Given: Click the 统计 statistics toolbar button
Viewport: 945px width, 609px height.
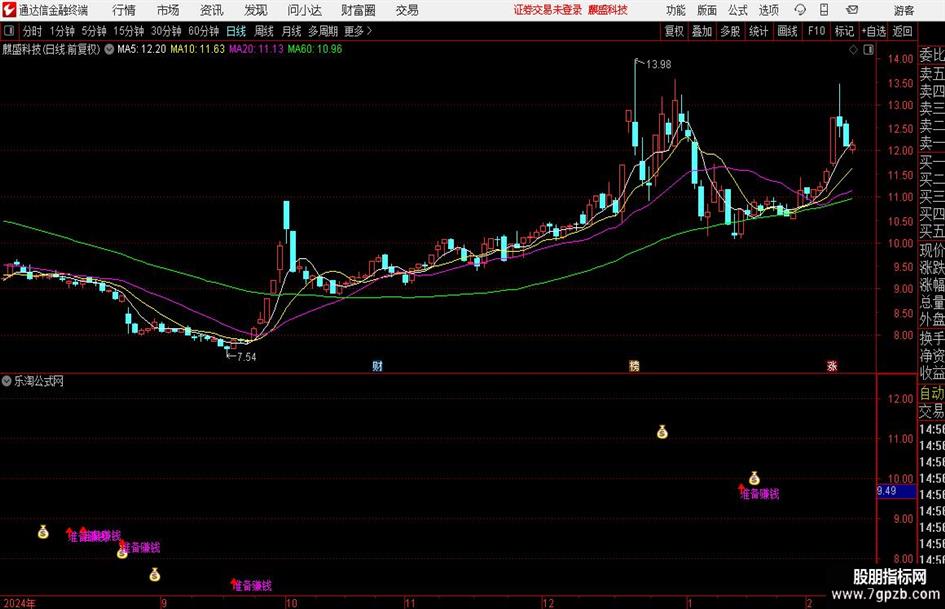Looking at the screenshot, I should 759,31.
